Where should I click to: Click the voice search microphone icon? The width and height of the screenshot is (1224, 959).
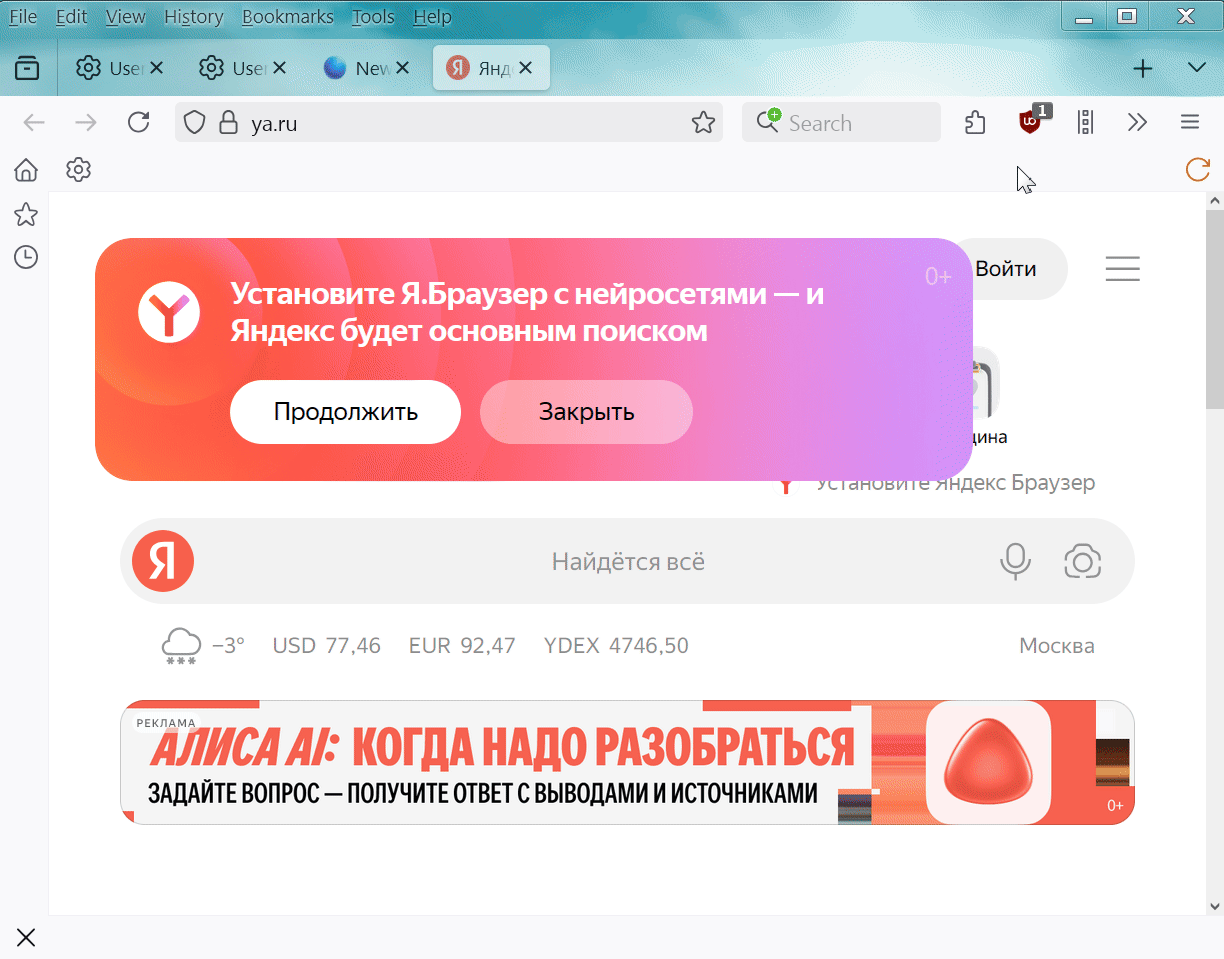(x=1015, y=561)
